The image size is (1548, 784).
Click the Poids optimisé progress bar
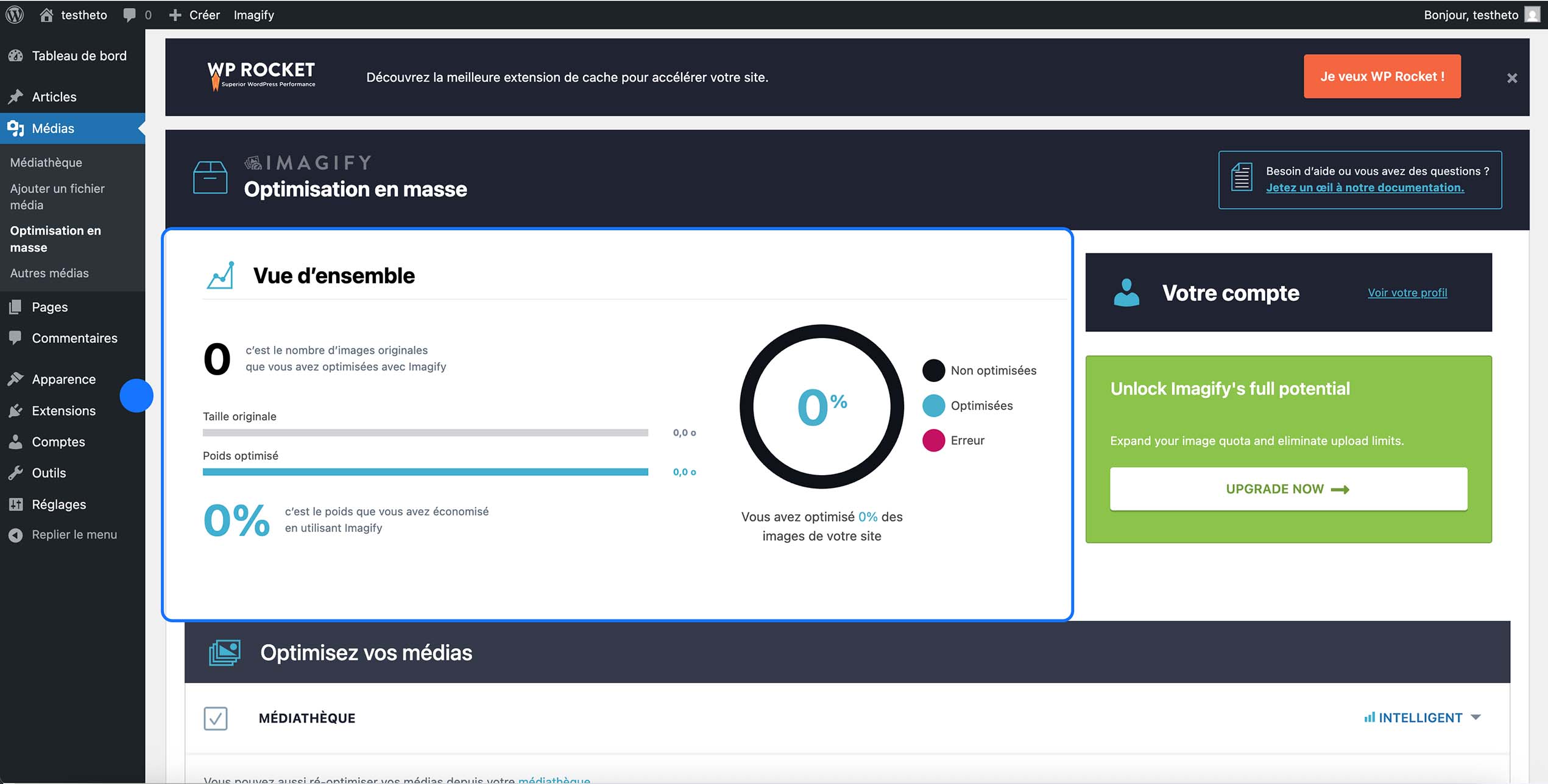point(425,471)
